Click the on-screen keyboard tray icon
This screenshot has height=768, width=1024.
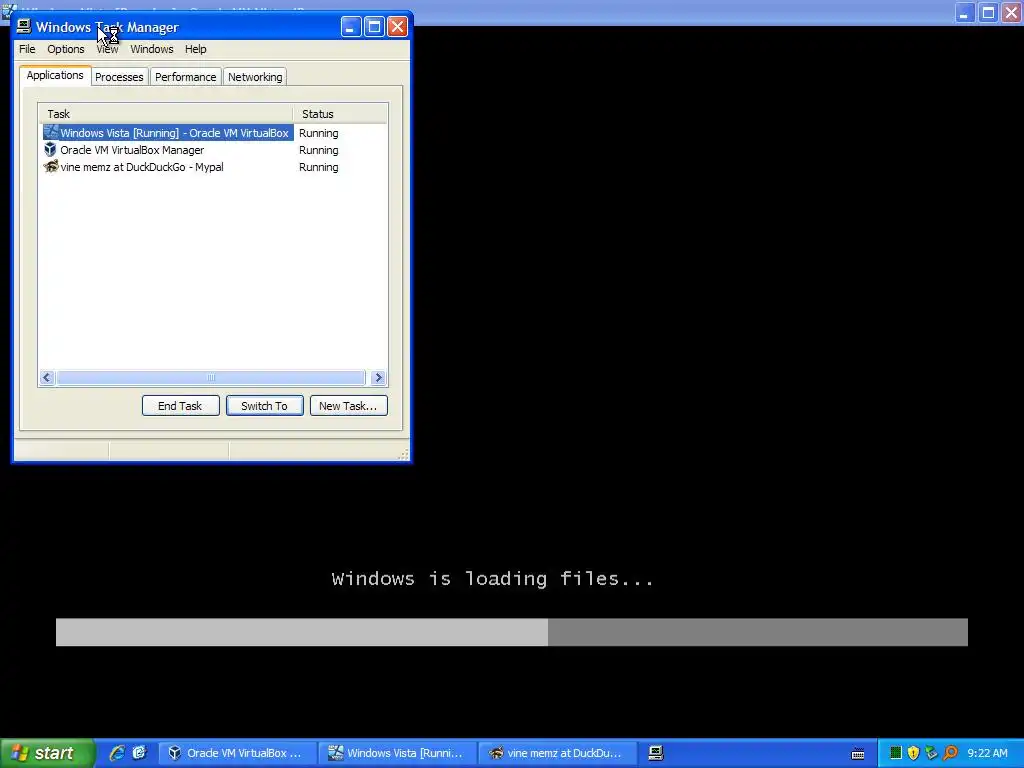point(858,754)
